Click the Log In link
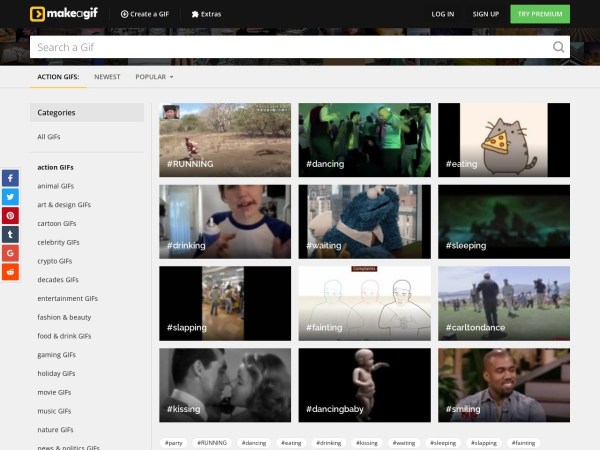Screen dimensions: 600x450 click(x=442, y=14)
